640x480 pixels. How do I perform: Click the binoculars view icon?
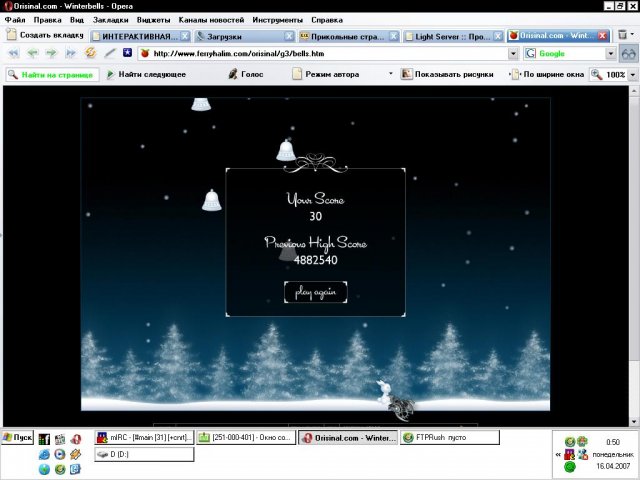coord(629,53)
